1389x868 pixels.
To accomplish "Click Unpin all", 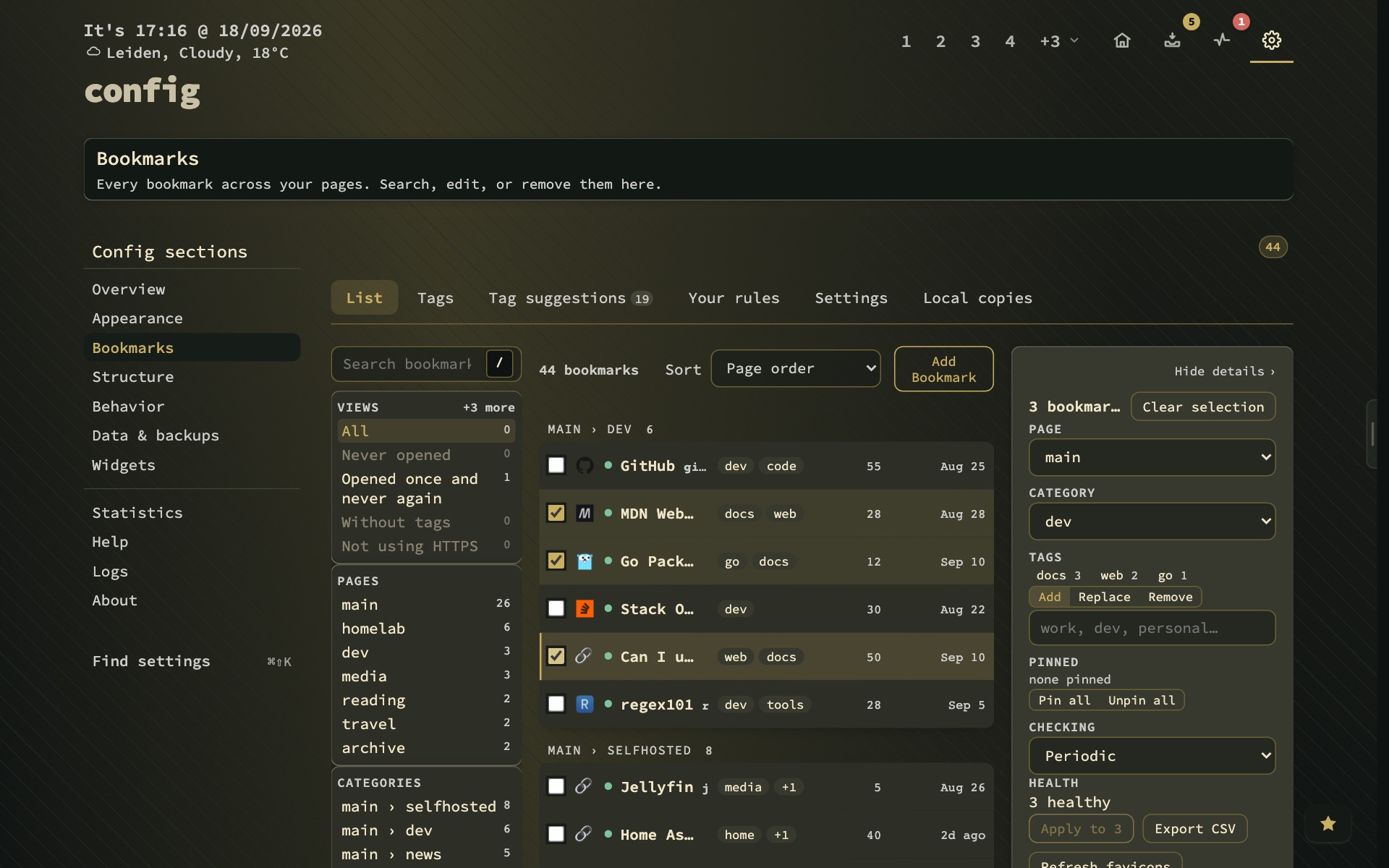I will [x=1142, y=700].
